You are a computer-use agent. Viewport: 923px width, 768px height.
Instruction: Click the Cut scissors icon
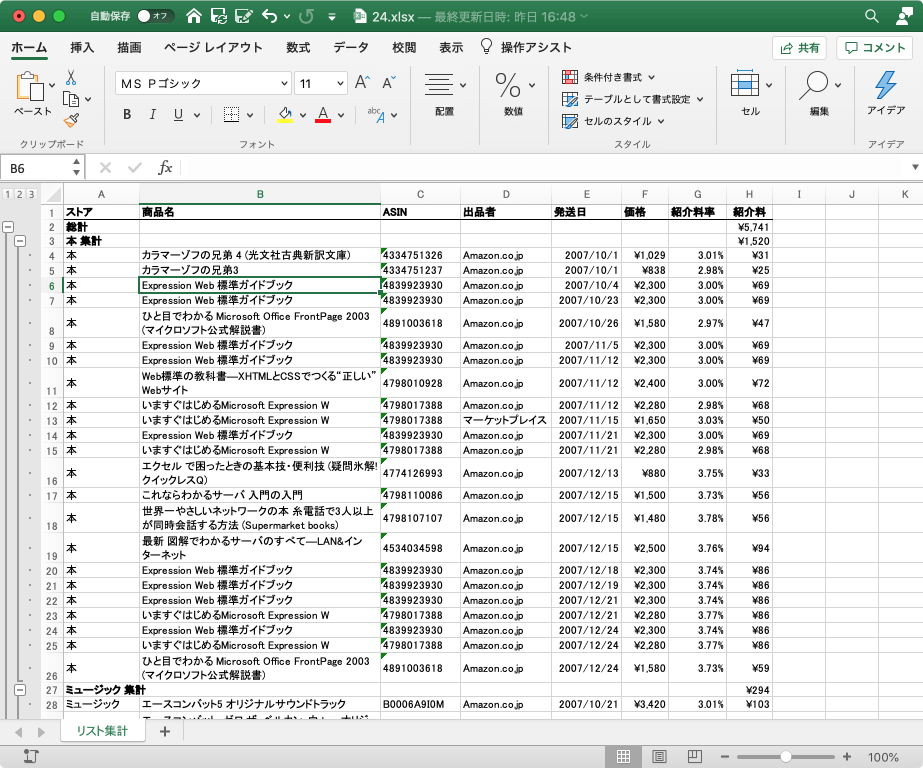[71, 77]
